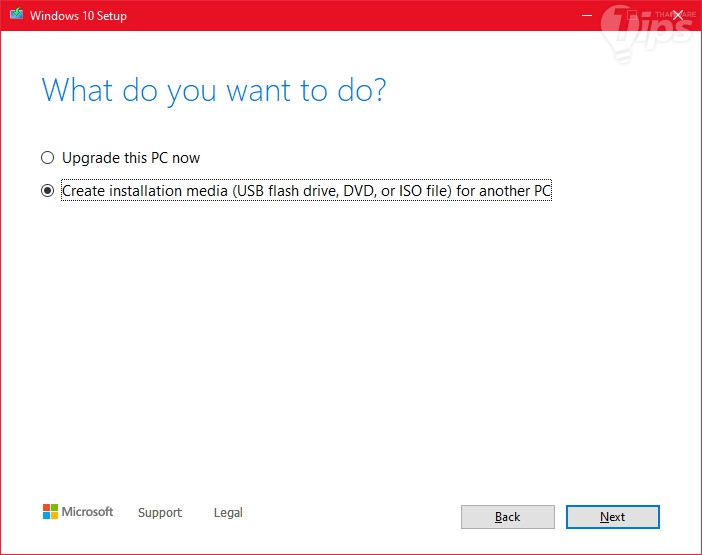
Task: Click the Next button
Action: pos(612,517)
